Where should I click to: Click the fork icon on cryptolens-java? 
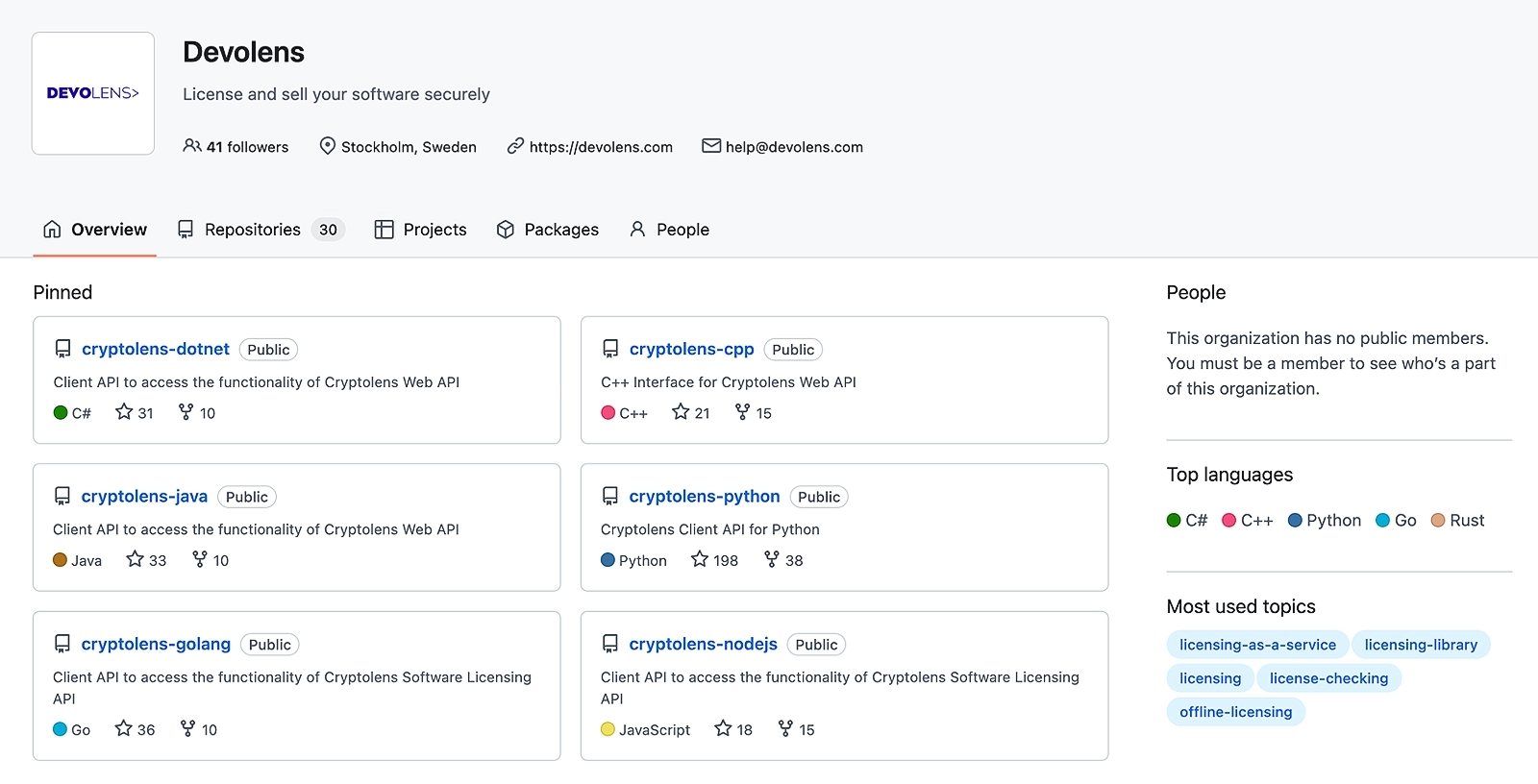pyautogui.click(x=200, y=559)
